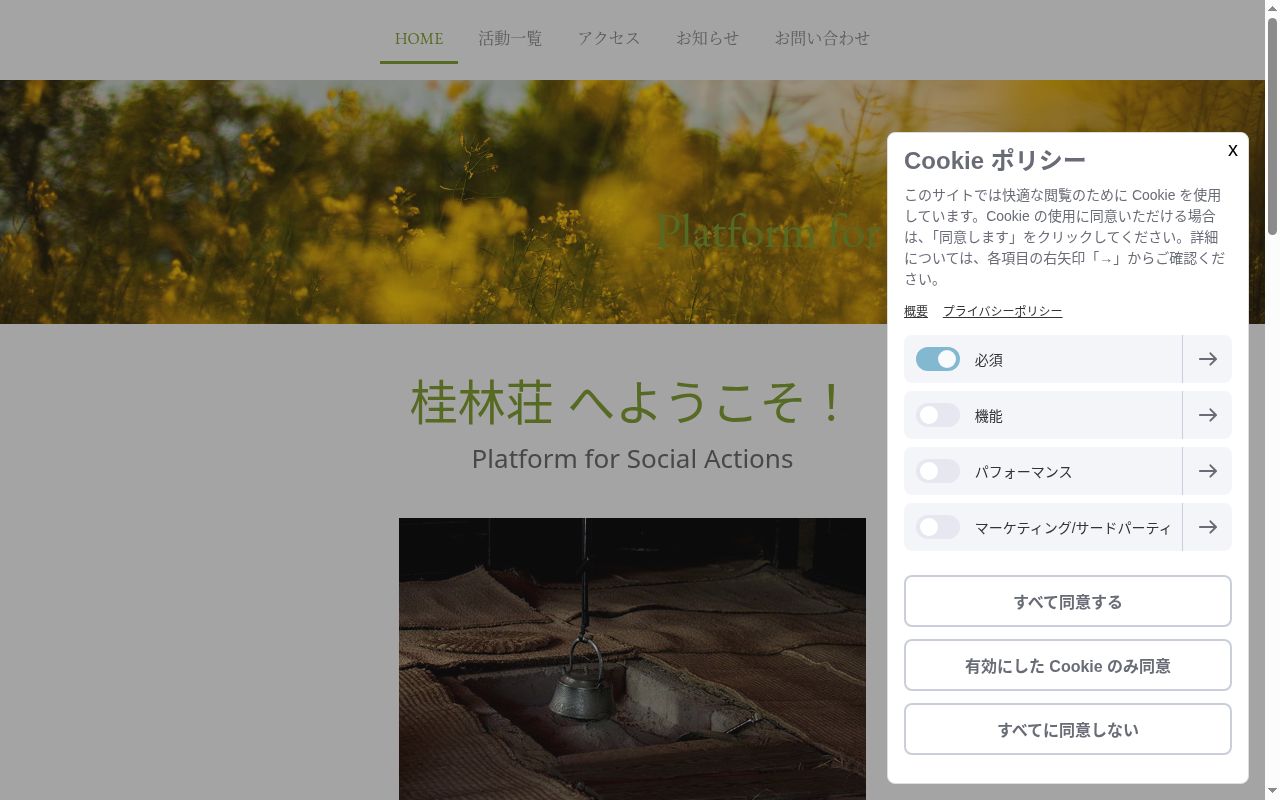The width and height of the screenshot is (1280, 800).
Task: Open the お問い合わせ menu item
Action: [822, 39]
